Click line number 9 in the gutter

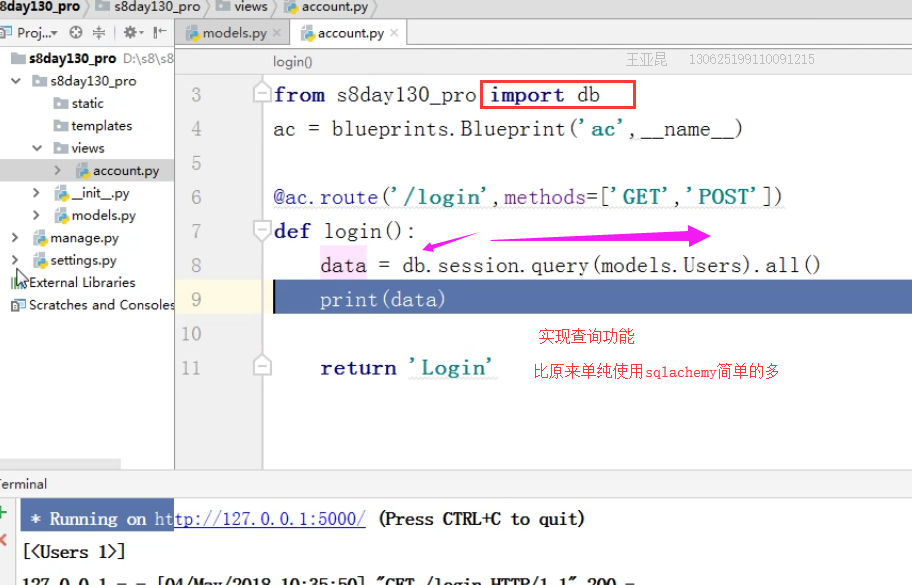point(196,299)
